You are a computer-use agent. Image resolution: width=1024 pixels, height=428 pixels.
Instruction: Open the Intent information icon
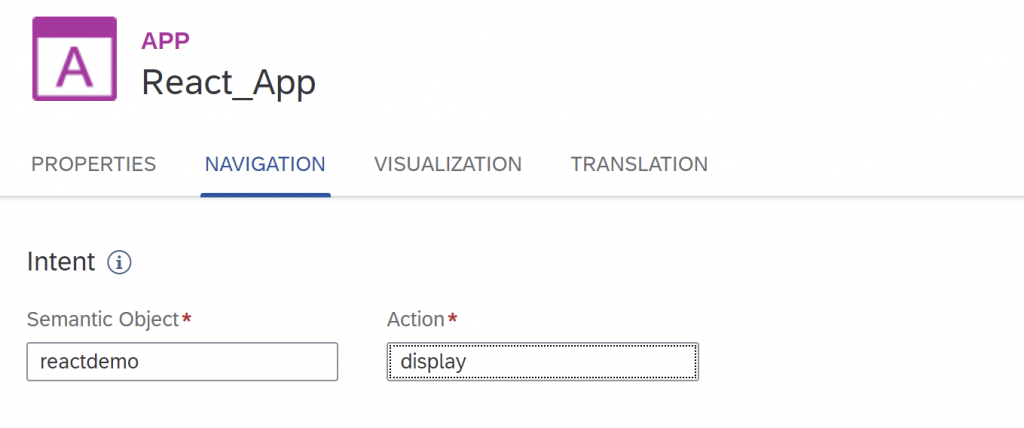click(119, 263)
